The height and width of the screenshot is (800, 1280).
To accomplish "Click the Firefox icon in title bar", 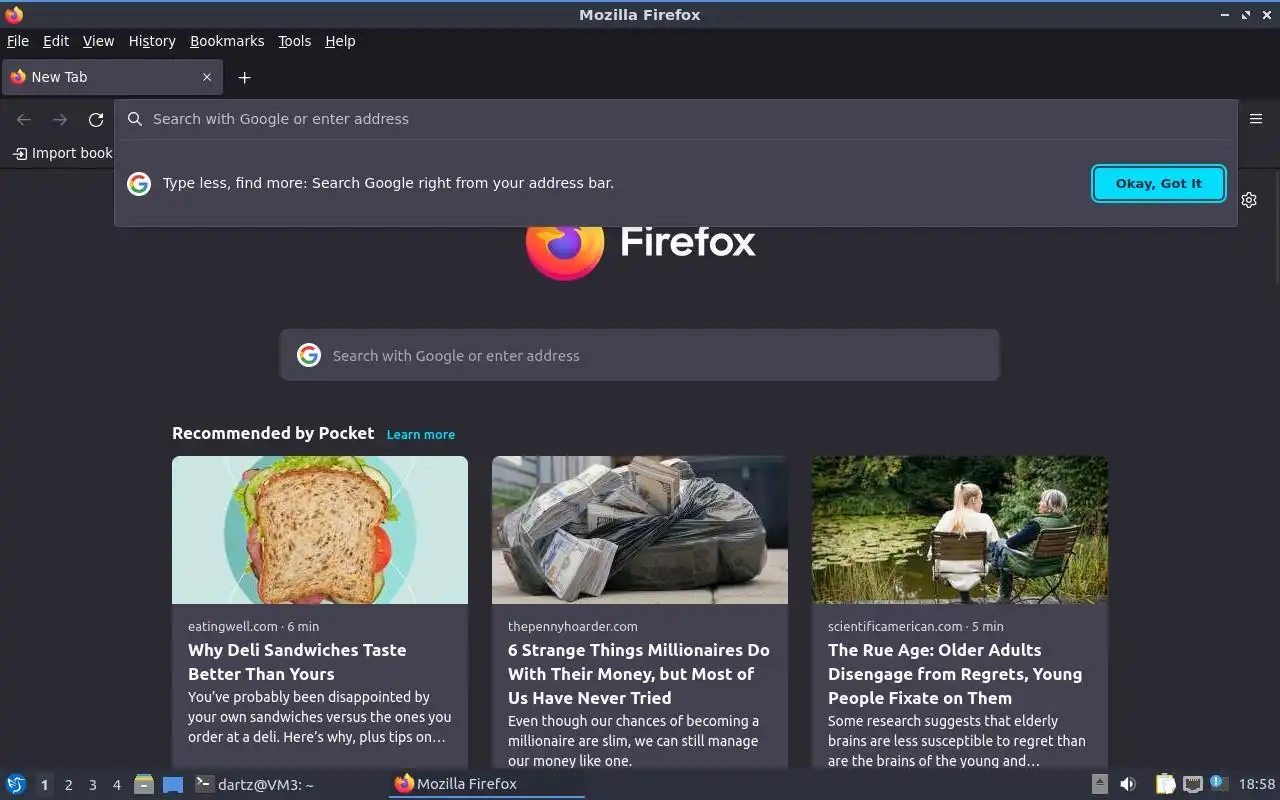I will (x=14, y=14).
